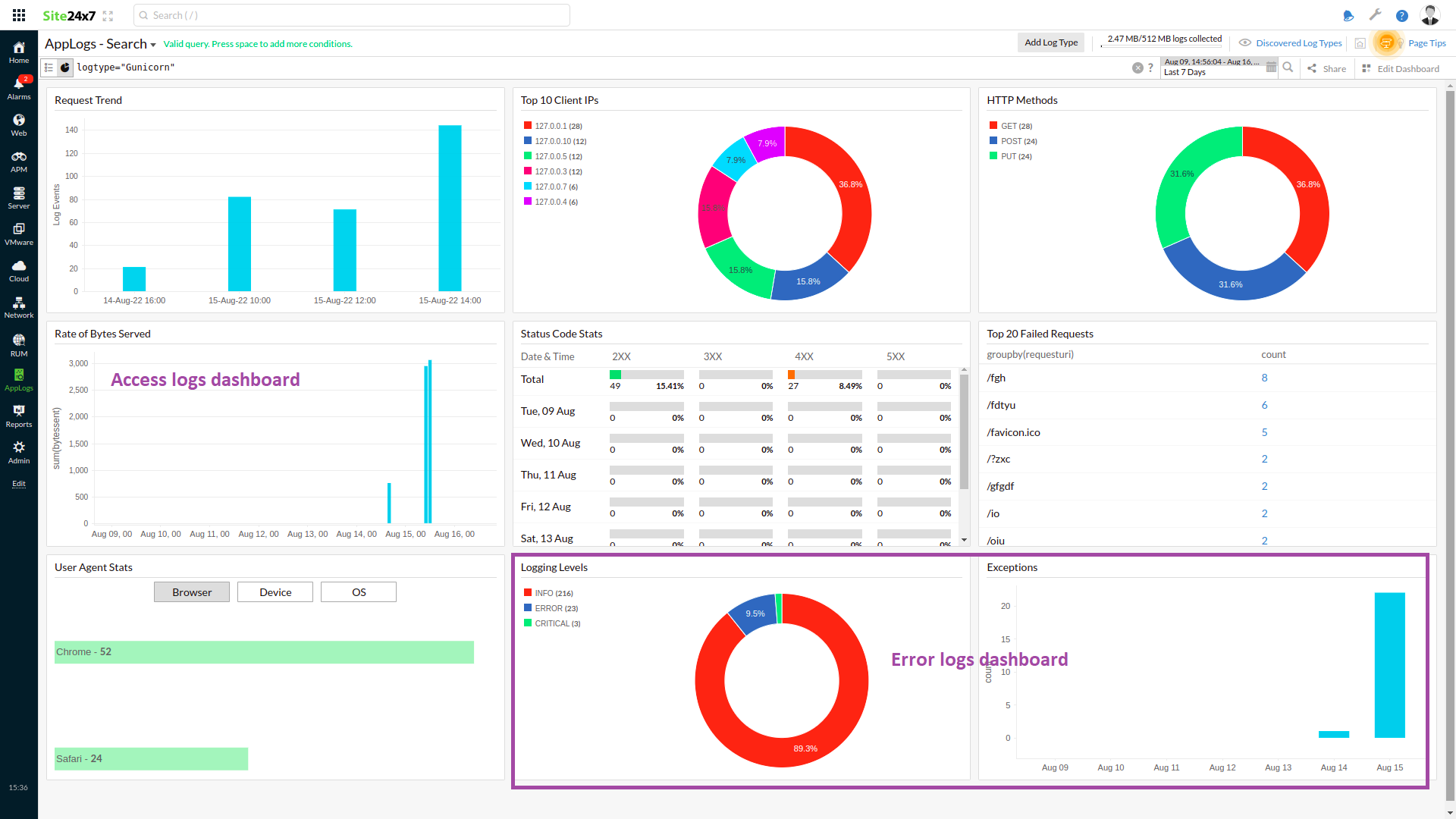Switch User Agent Stats to OS
1456x819 pixels.
coord(359,592)
